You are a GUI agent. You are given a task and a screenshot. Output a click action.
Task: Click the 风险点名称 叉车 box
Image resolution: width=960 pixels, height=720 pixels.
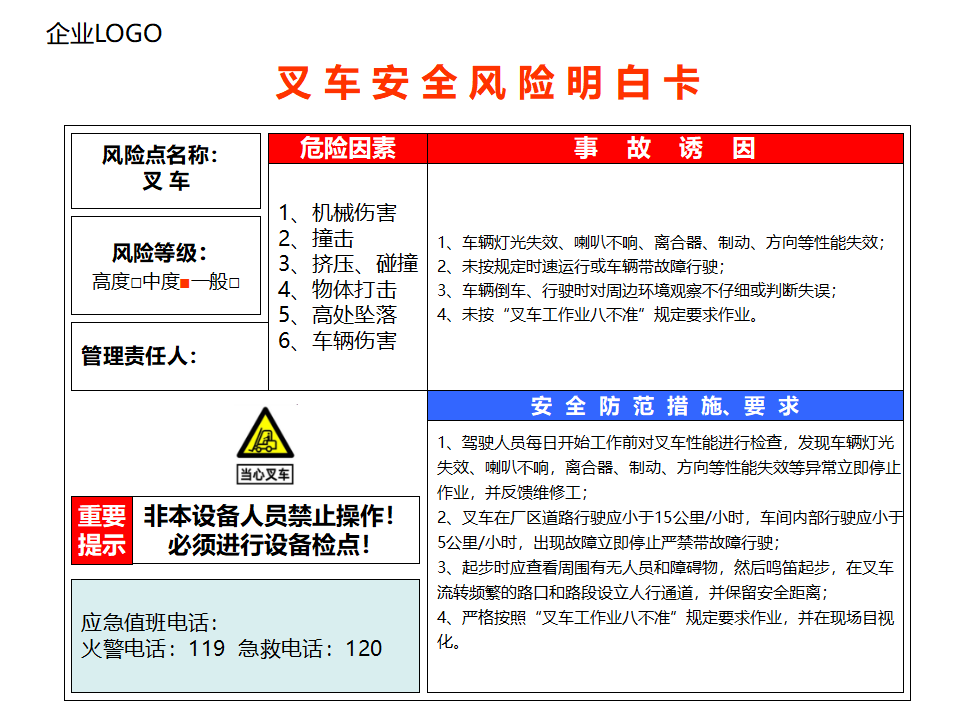tap(166, 169)
